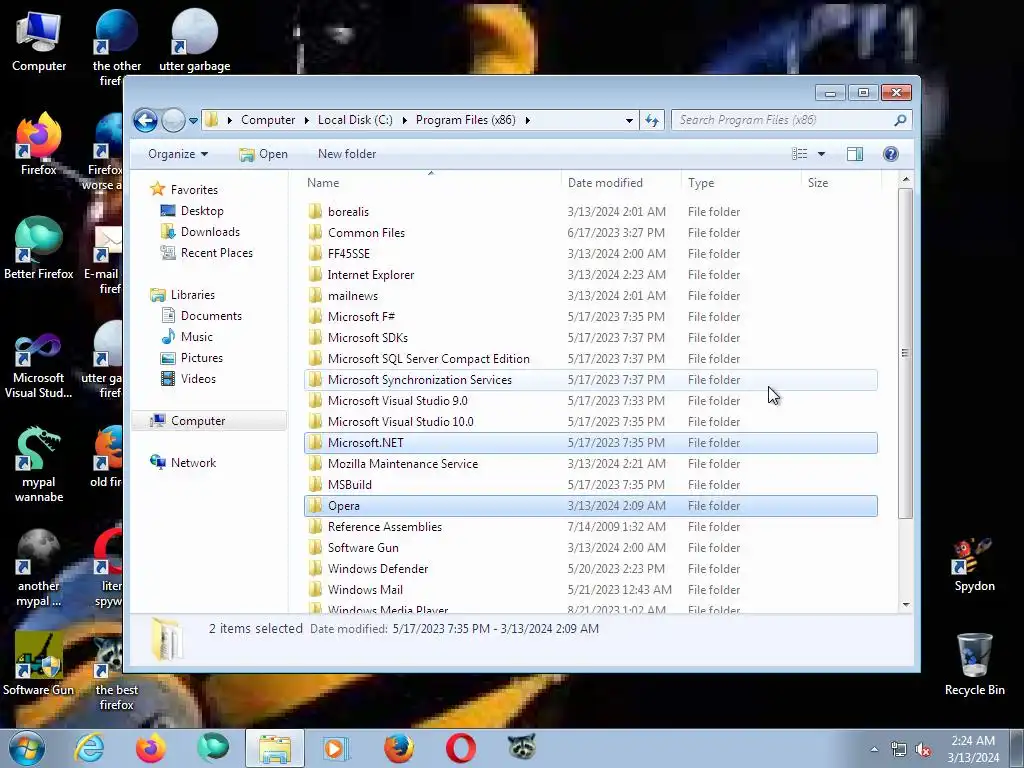Select Computer in the breadcrumb path
The width and height of the screenshot is (1024, 768).
point(268,120)
